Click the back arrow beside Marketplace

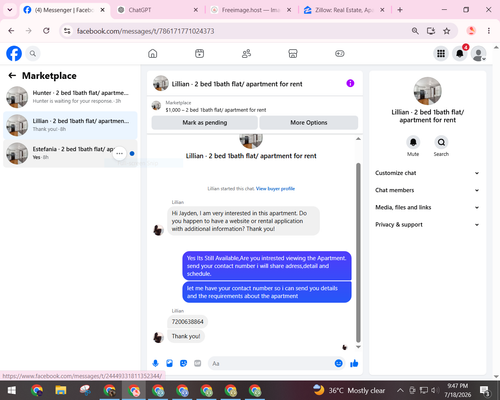click(x=12, y=76)
